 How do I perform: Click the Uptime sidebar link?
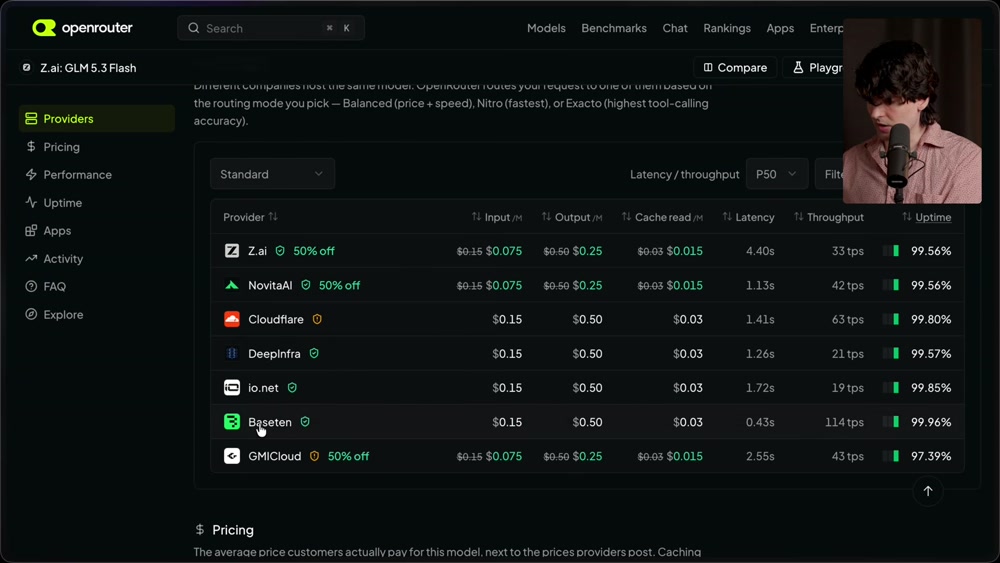point(62,203)
